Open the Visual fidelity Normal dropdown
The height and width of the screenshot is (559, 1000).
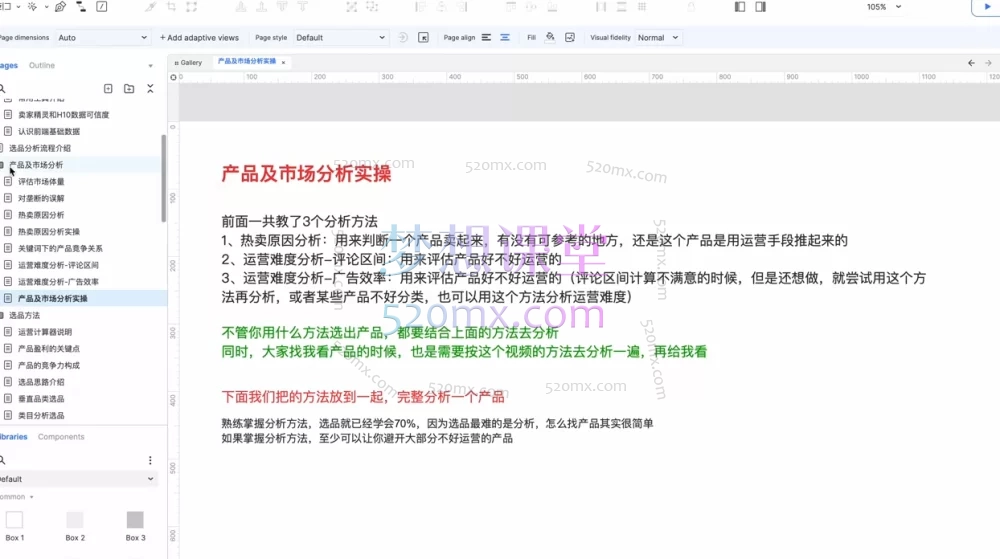click(x=658, y=38)
